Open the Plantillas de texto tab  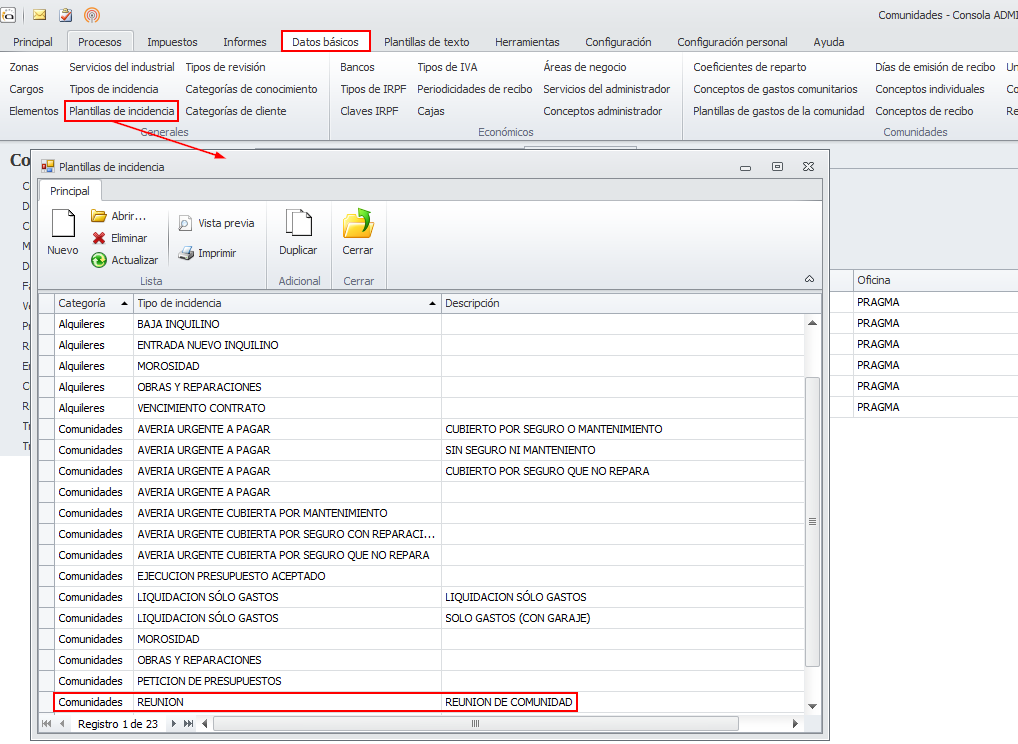(x=427, y=42)
